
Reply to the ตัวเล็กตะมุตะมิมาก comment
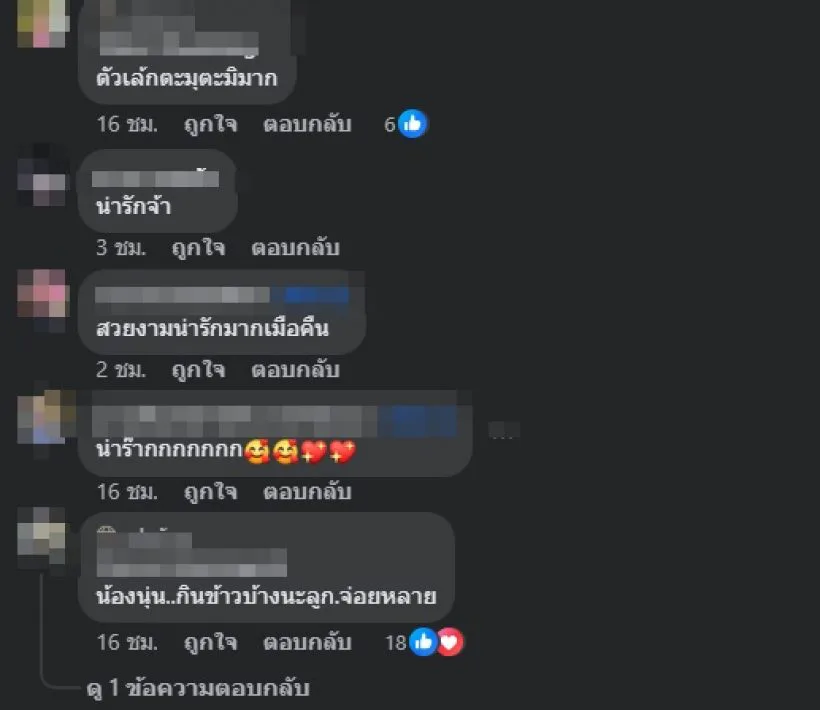pos(307,124)
